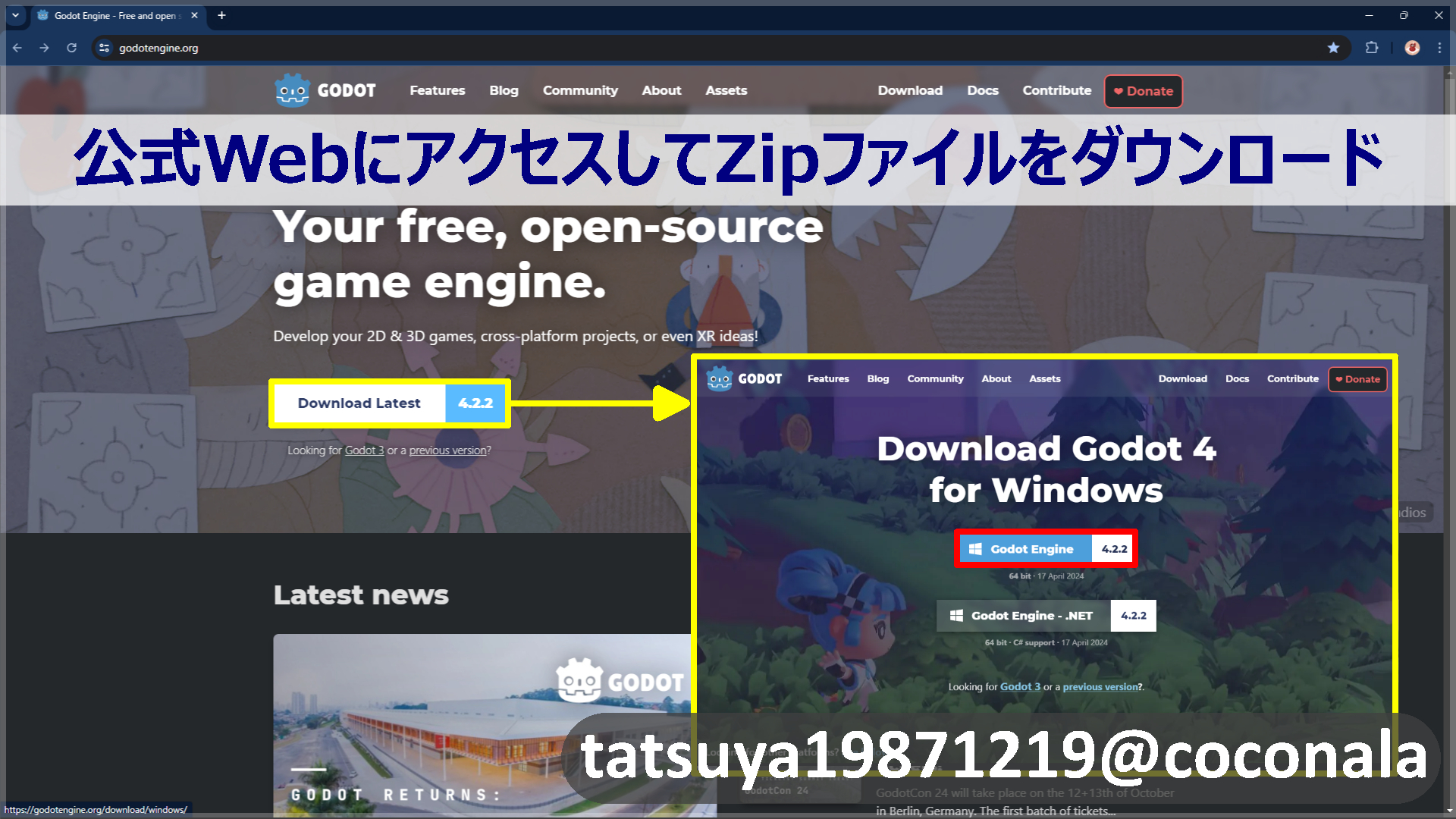Viewport: 1456px width, 819px height.
Task: Open Contribute in the inset page navbar
Action: [x=1293, y=378]
